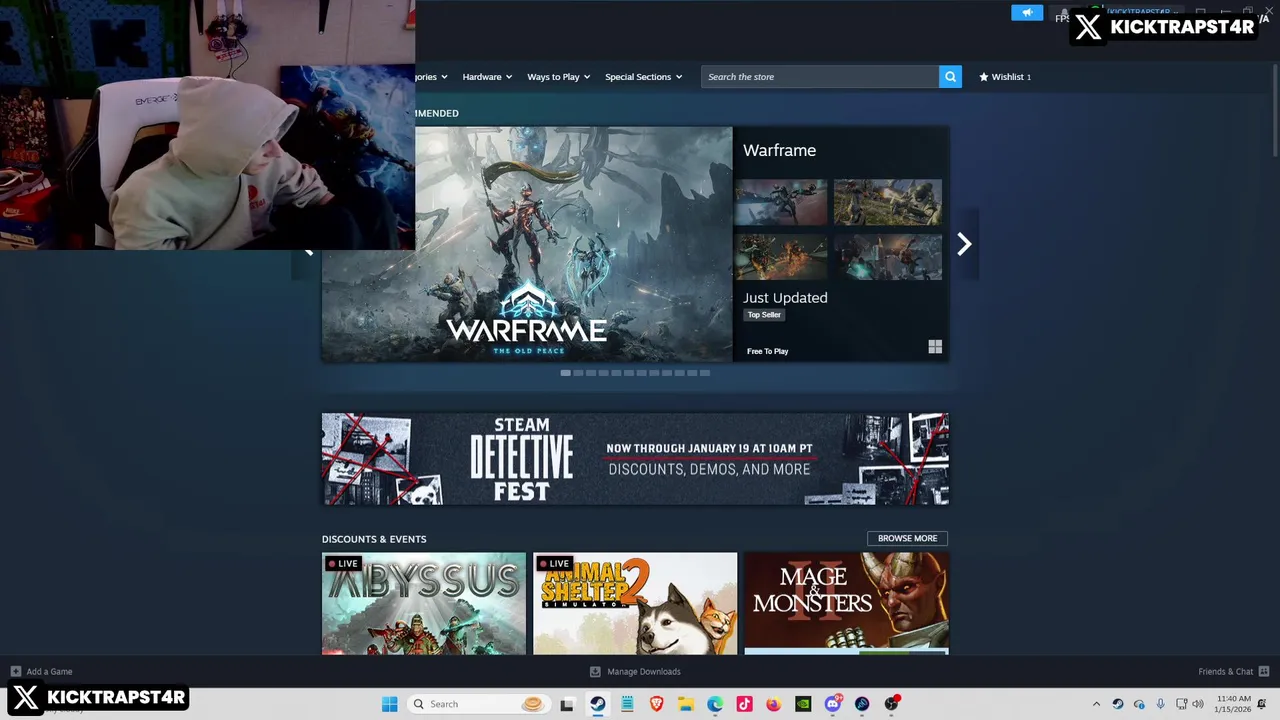Click the store page vertical scrollbar
The width and height of the screenshot is (1280, 720).
[x=1275, y=110]
